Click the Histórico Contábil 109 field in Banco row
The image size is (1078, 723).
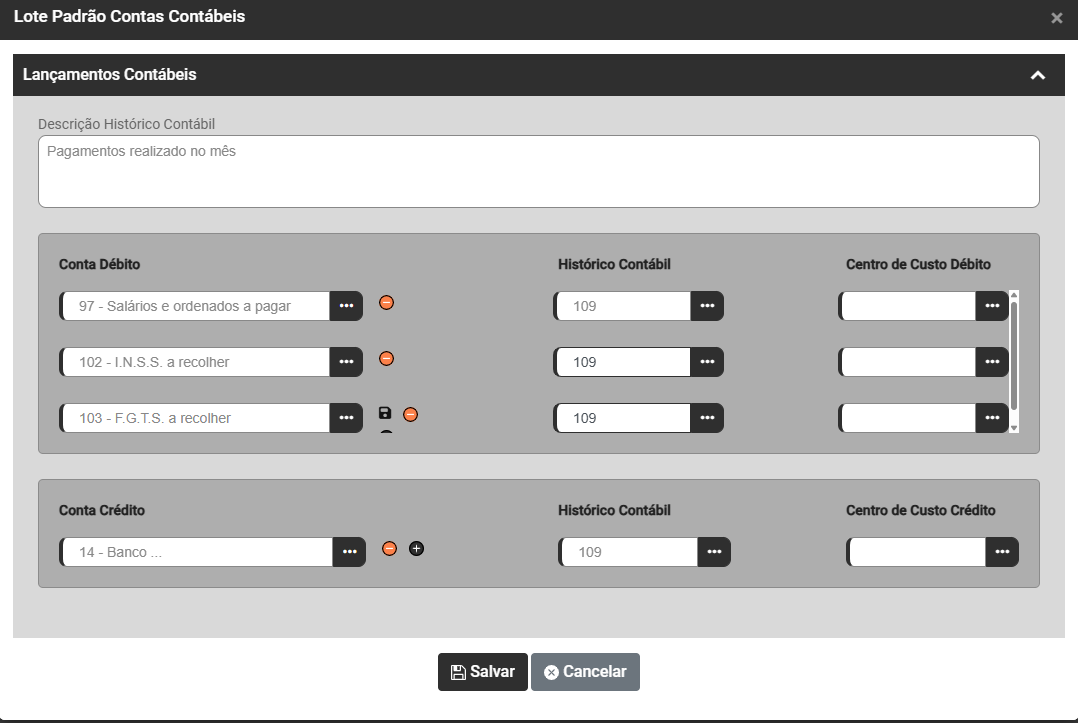(x=628, y=552)
